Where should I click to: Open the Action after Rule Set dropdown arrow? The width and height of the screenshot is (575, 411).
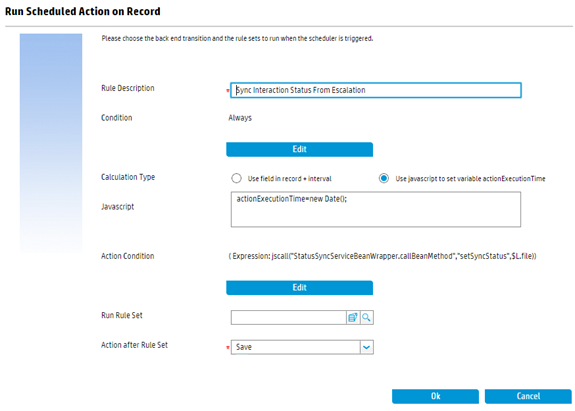(x=367, y=347)
